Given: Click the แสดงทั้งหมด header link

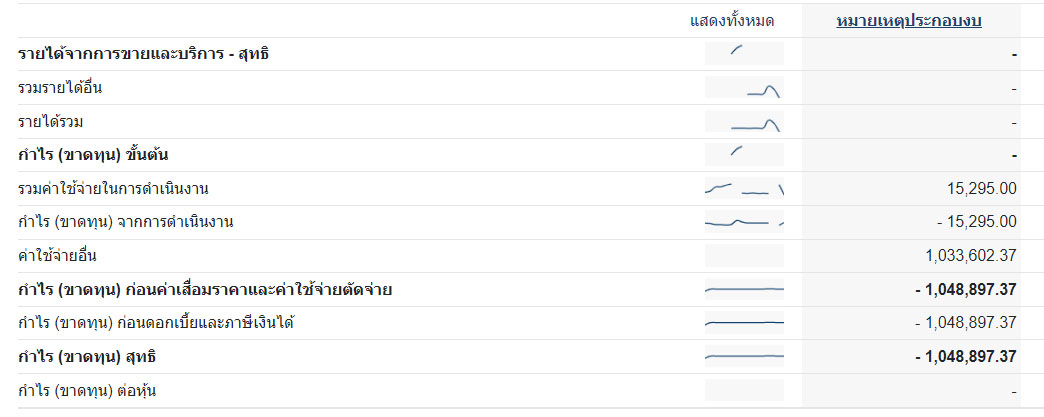Looking at the screenshot, I should [x=732, y=20].
